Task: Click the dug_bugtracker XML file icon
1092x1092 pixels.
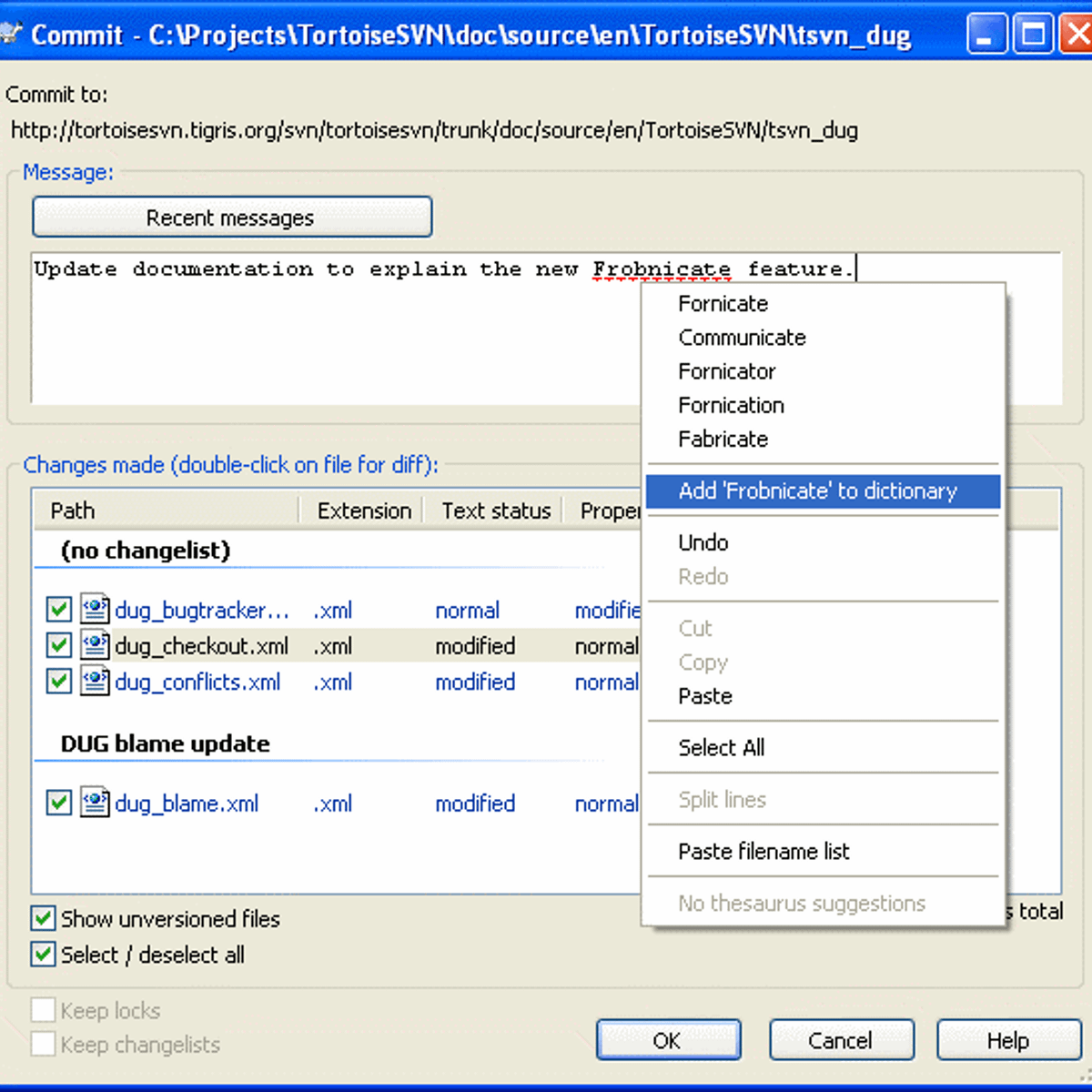Action: tap(95, 610)
